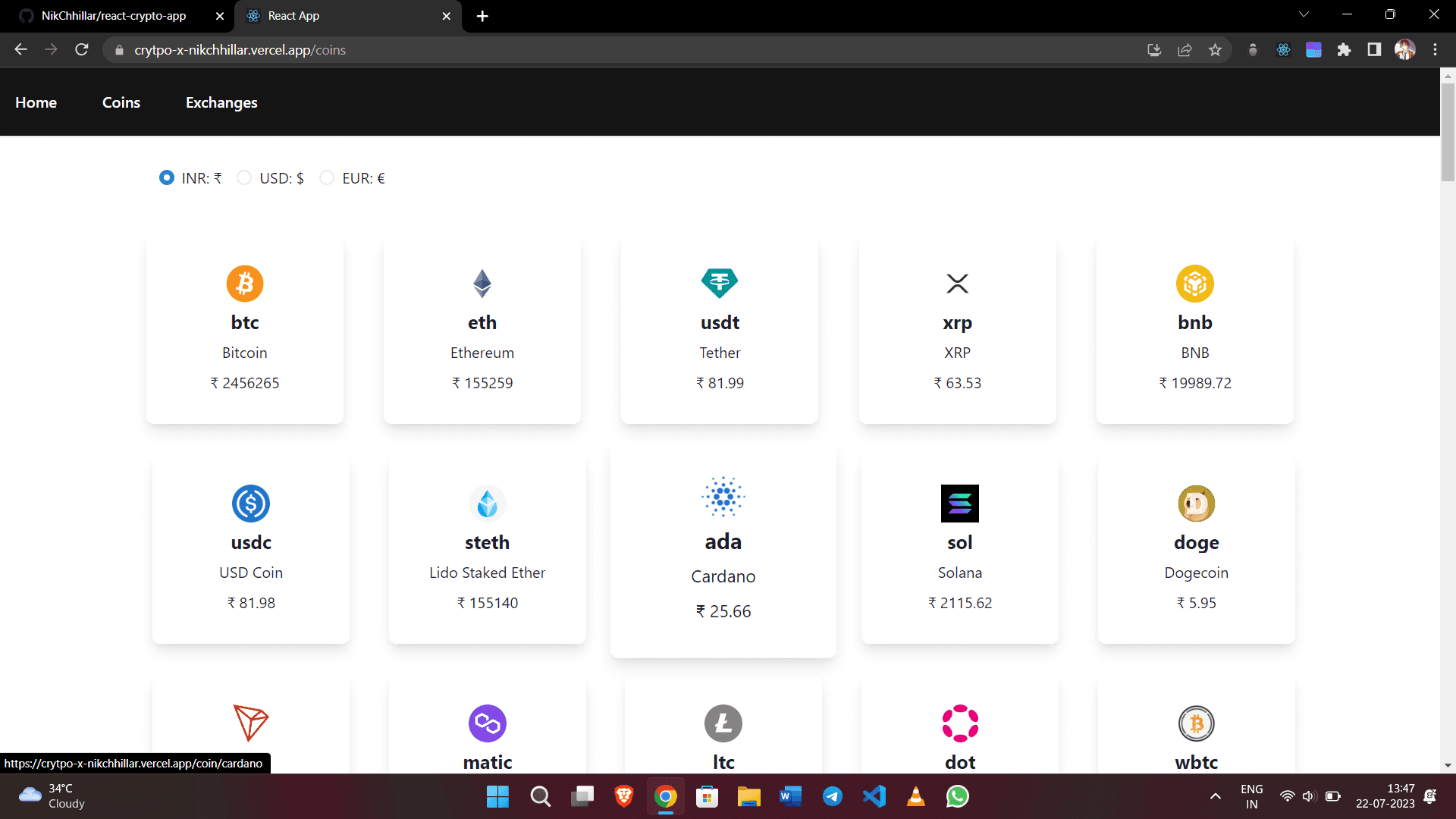The image size is (1456, 819).
Task: Share this page via share icon
Action: pyautogui.click(x=1185, y=50)
